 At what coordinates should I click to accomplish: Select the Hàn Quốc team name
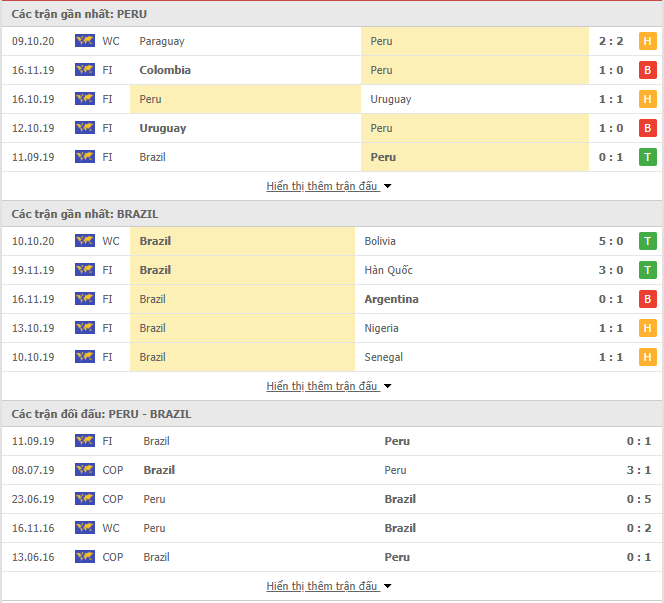click(388, 270)
